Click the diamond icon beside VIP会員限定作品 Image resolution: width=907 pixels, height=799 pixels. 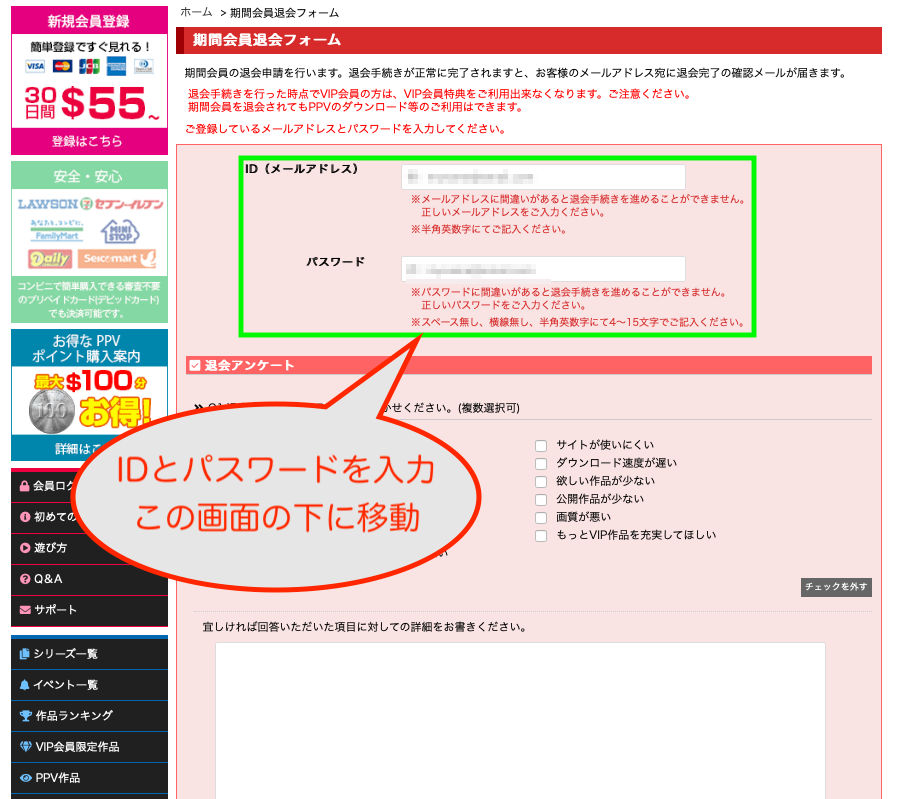25,747
